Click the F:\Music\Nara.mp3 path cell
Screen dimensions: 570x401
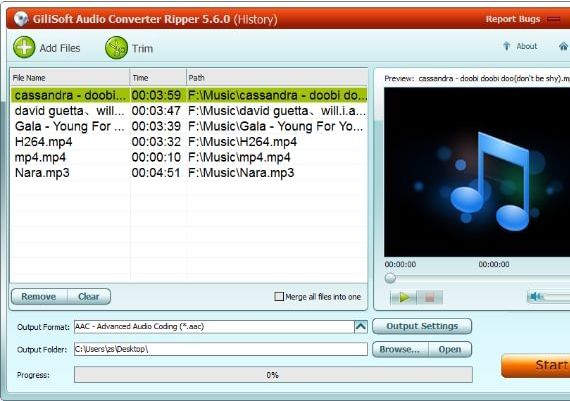241,173
